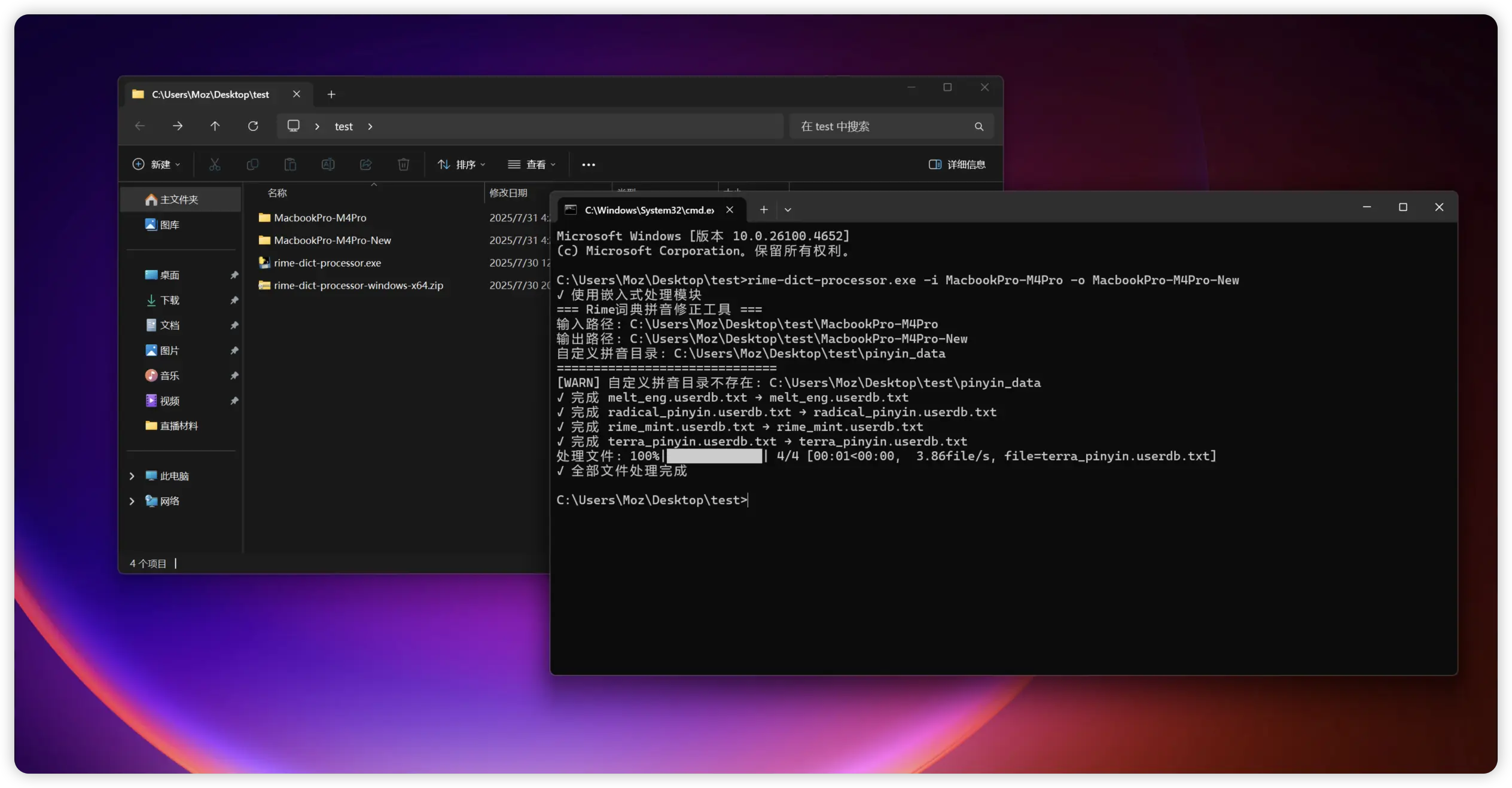Viewport: 1512px width, 788px height.
Task: Go forward in File Explorer
Action: (178, 126)
